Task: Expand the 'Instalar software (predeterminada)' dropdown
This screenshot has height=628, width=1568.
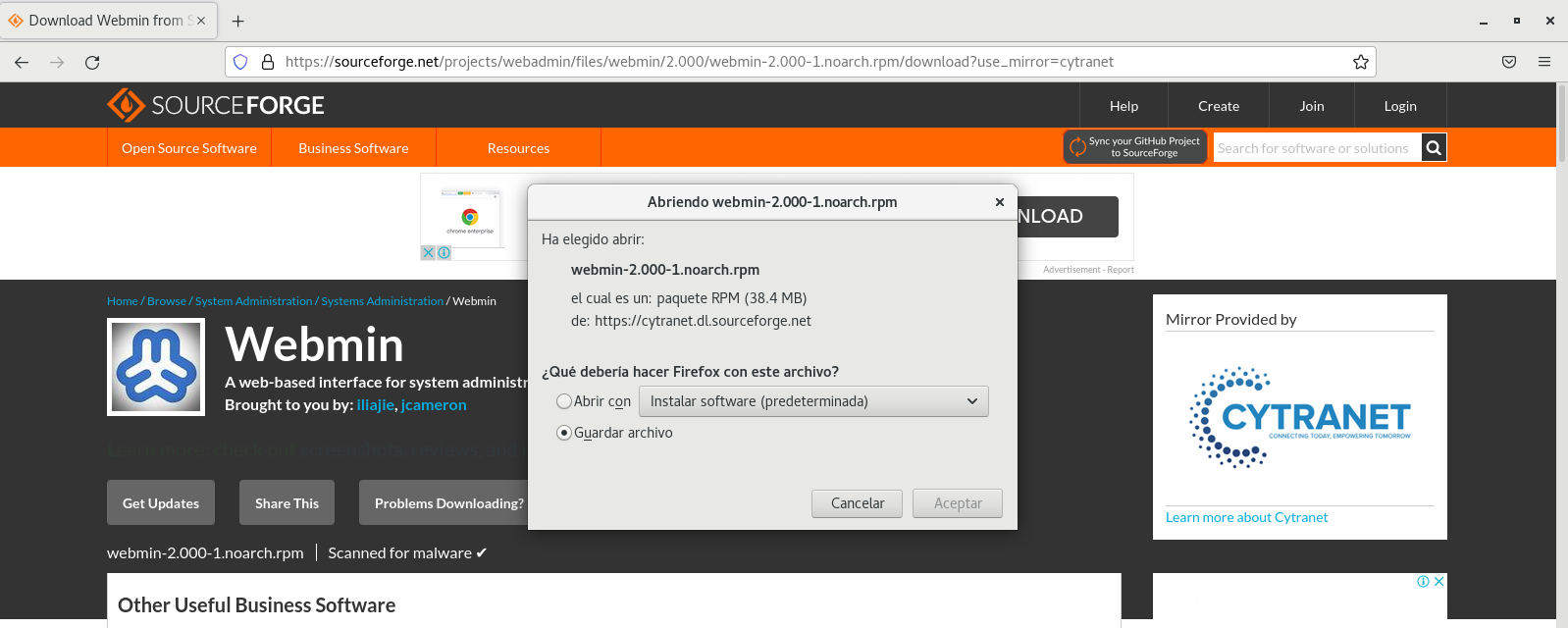Action: 813,401
